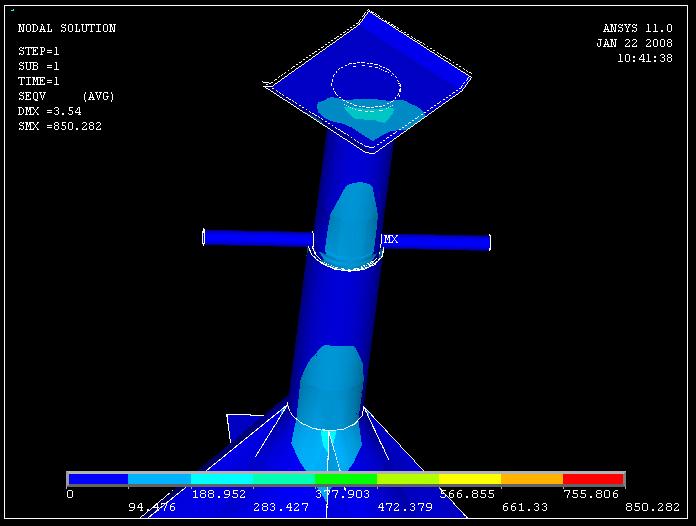Pick the bright green legend band
The width and height of the screenshot is (696, 526).
346,479
